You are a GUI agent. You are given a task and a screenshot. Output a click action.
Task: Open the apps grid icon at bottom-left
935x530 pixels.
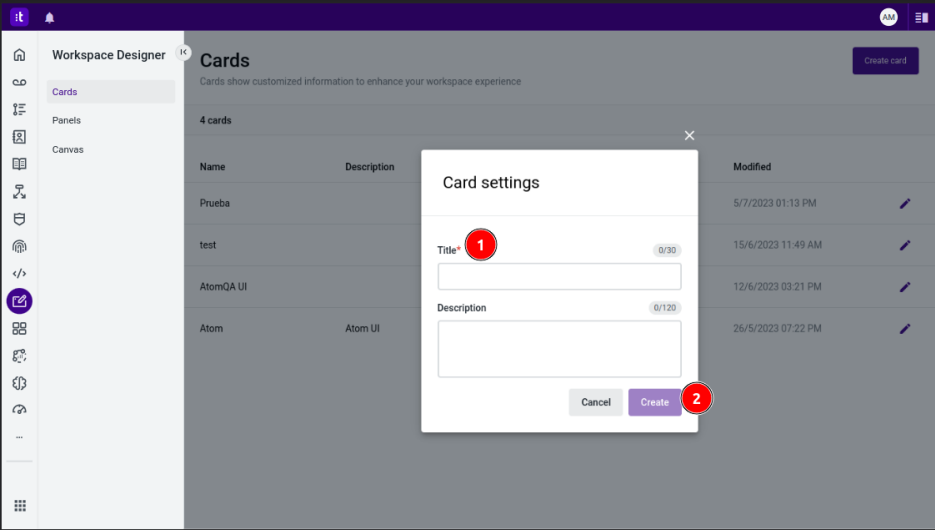pyautogui.click(x=19, y=506)
